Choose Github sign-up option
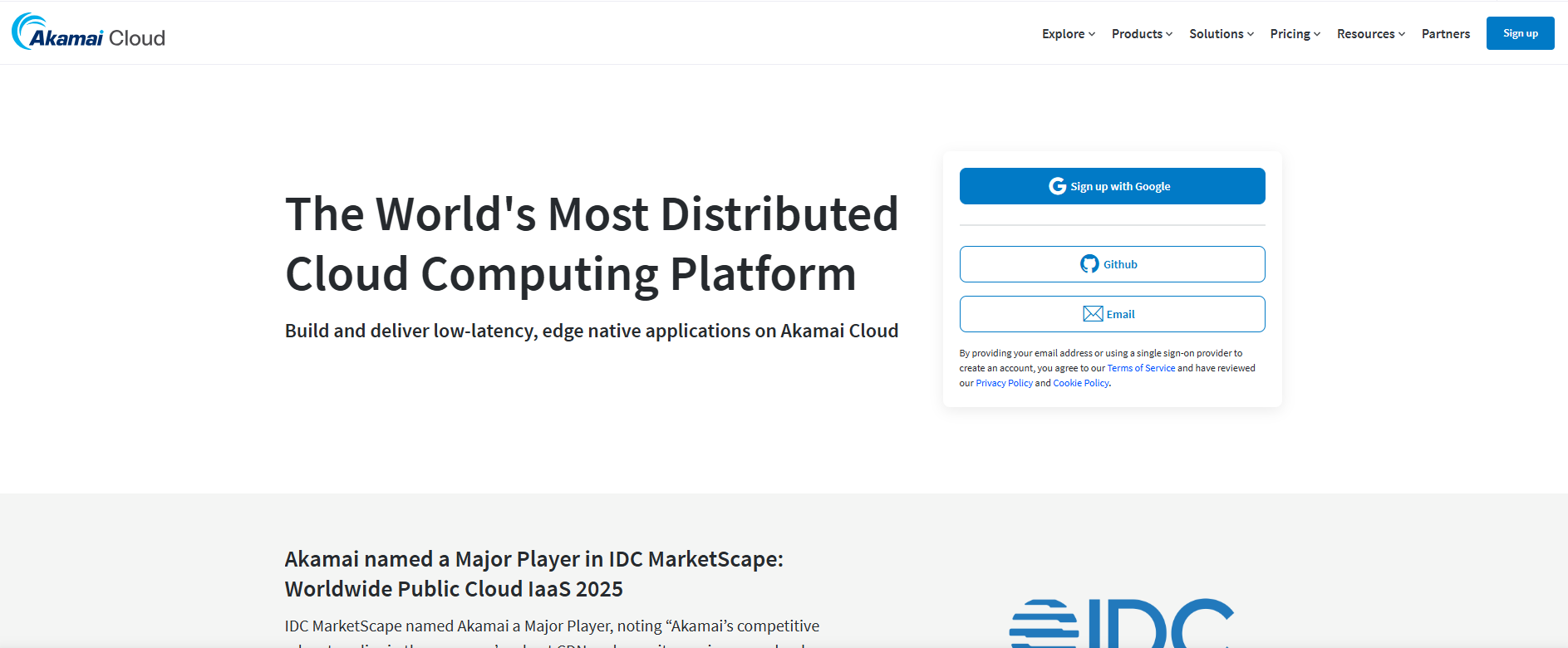 (x=1112, y=264)
